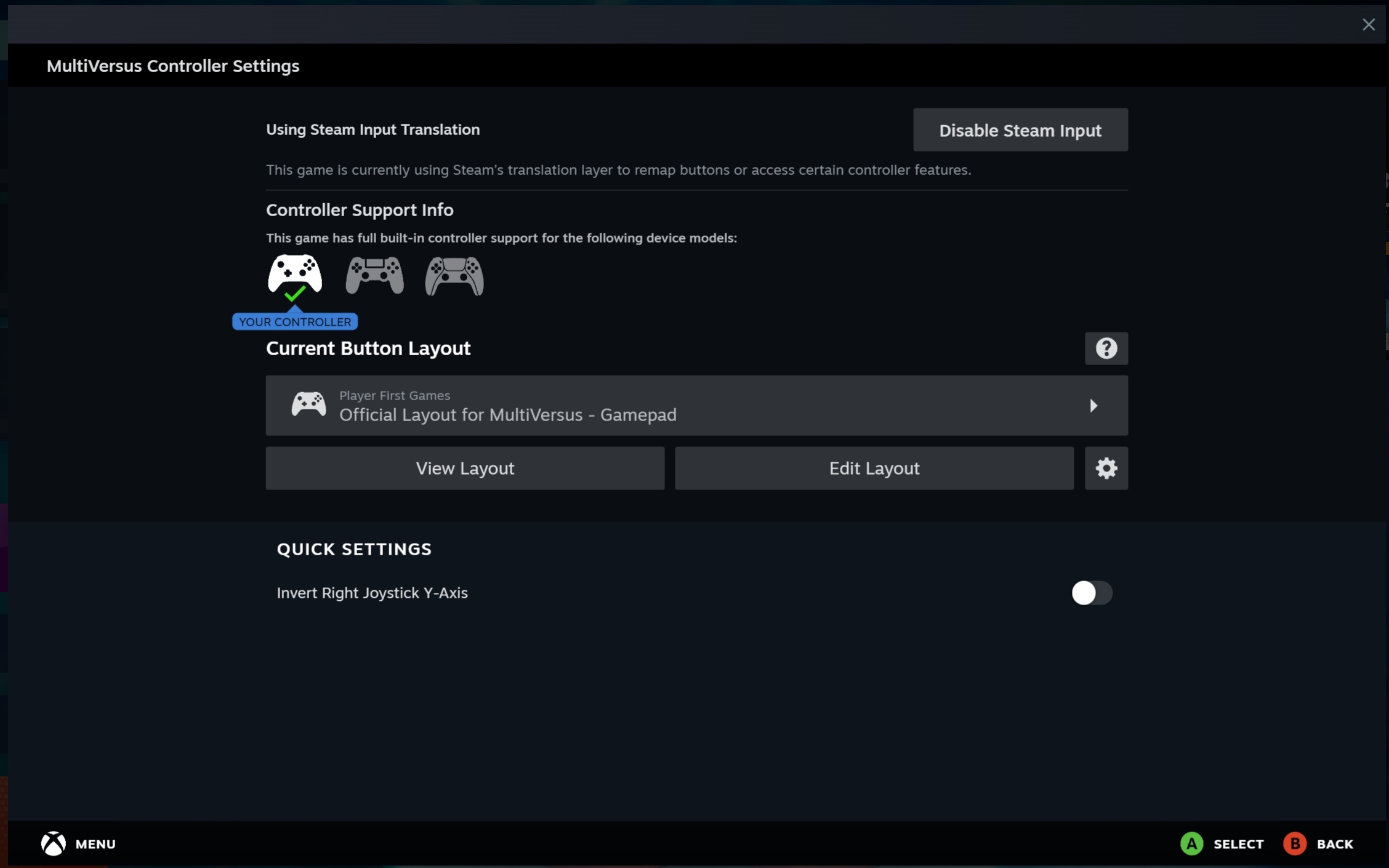1389x868 pixels.
Task: Click the "Using Steam Input Translation" text
Action: coord(372,129)
